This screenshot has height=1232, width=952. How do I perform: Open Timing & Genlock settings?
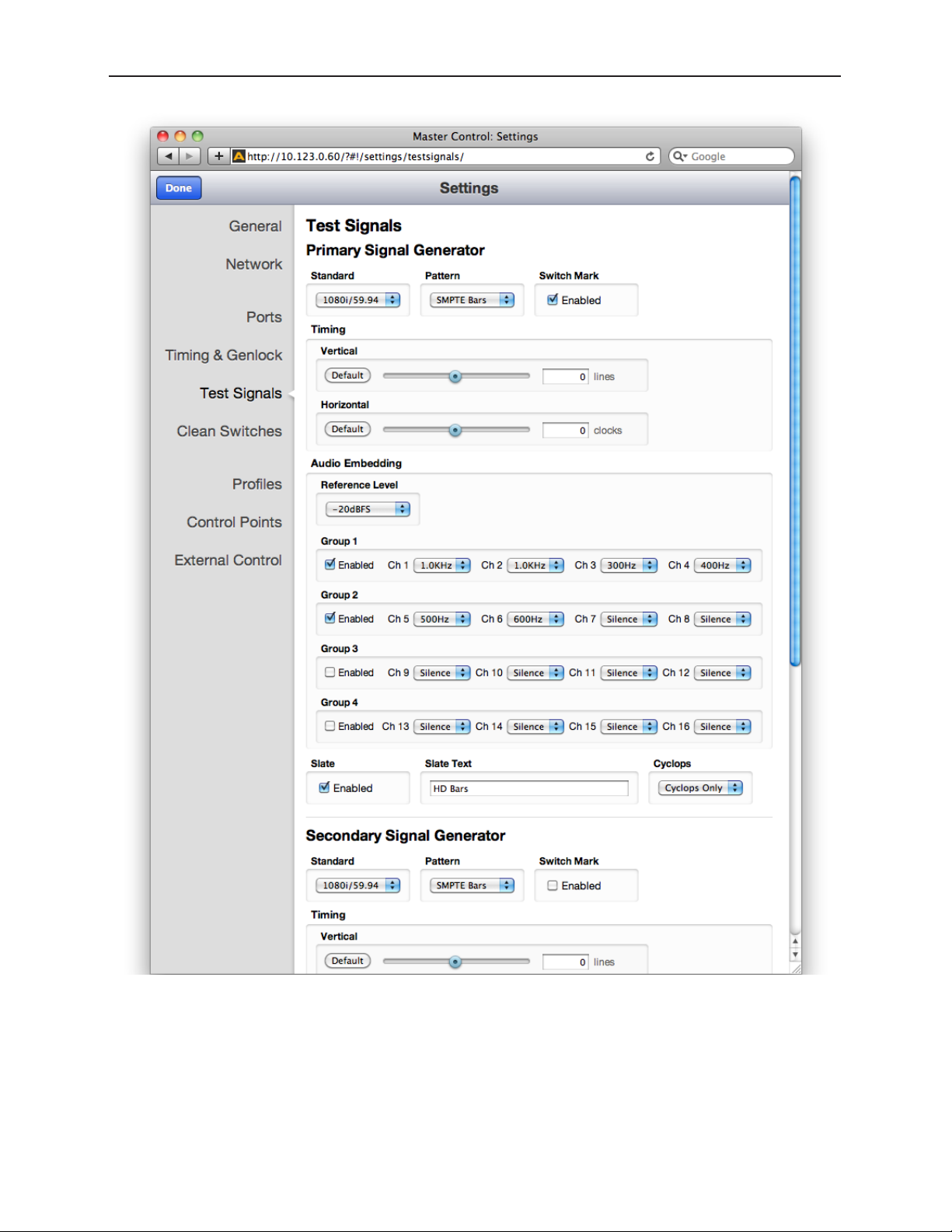coord(223,355)
